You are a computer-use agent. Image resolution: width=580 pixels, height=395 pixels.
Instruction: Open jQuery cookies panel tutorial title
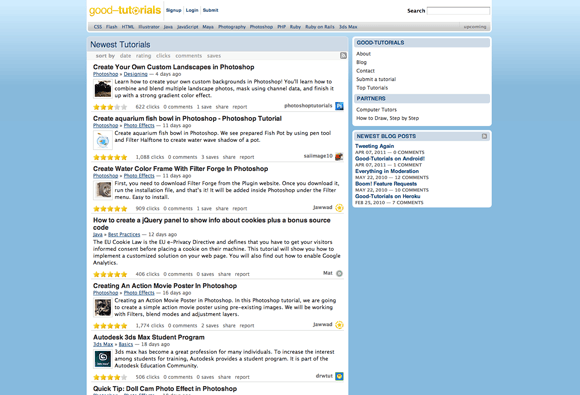point(212,224)
